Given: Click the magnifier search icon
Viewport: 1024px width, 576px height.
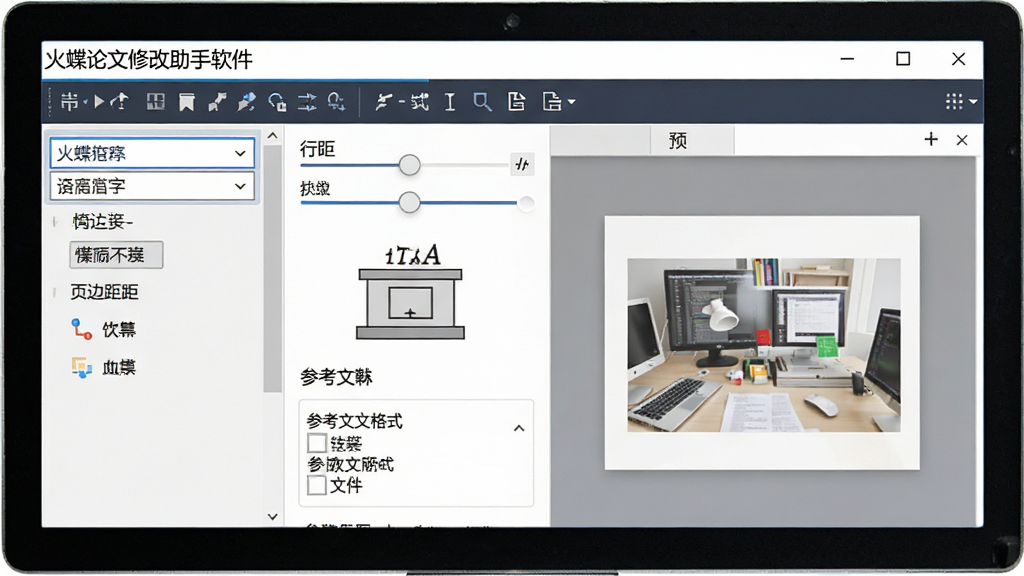Looking at the screenshot, I should tap(482, 101).
